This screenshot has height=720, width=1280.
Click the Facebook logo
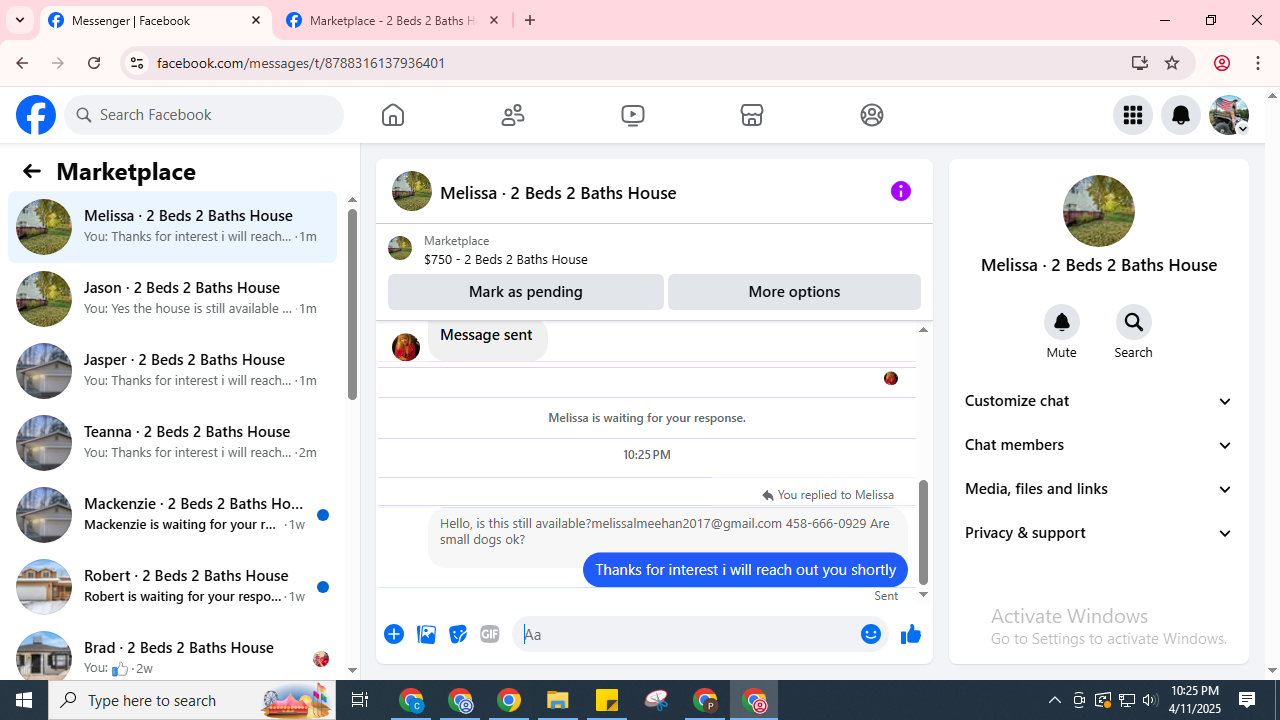tap(36, 115)
